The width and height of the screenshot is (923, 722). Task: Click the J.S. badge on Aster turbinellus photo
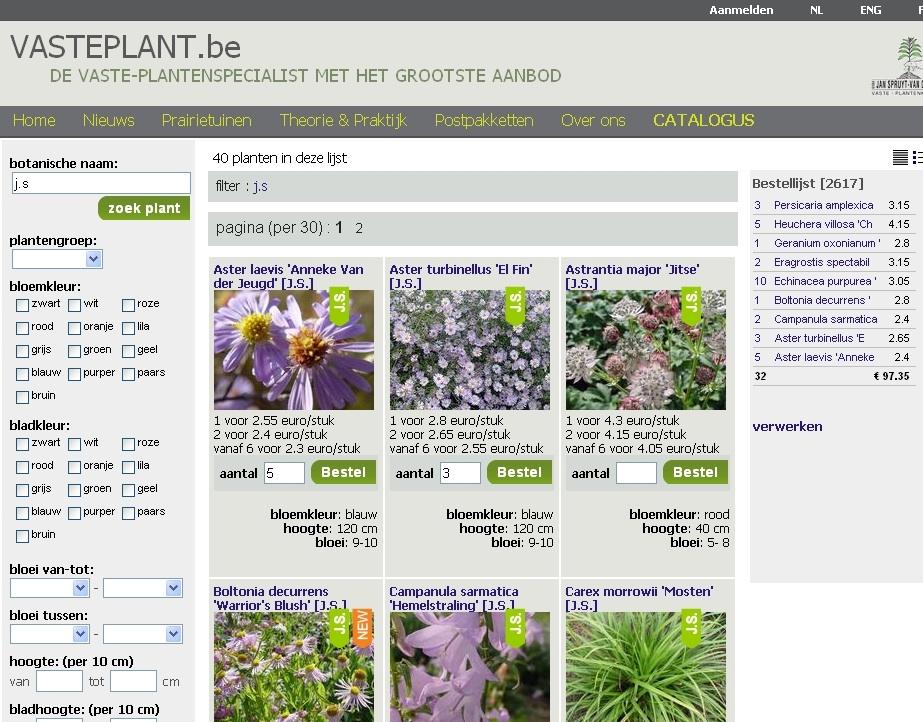pos(515,305)
